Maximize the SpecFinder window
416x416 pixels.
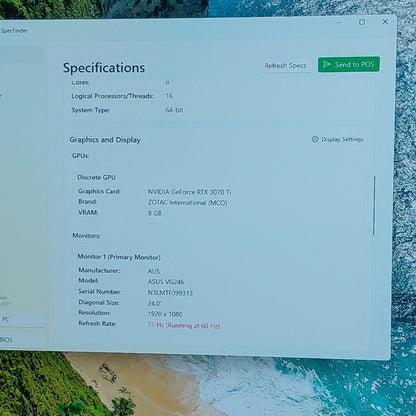(362, 22)
